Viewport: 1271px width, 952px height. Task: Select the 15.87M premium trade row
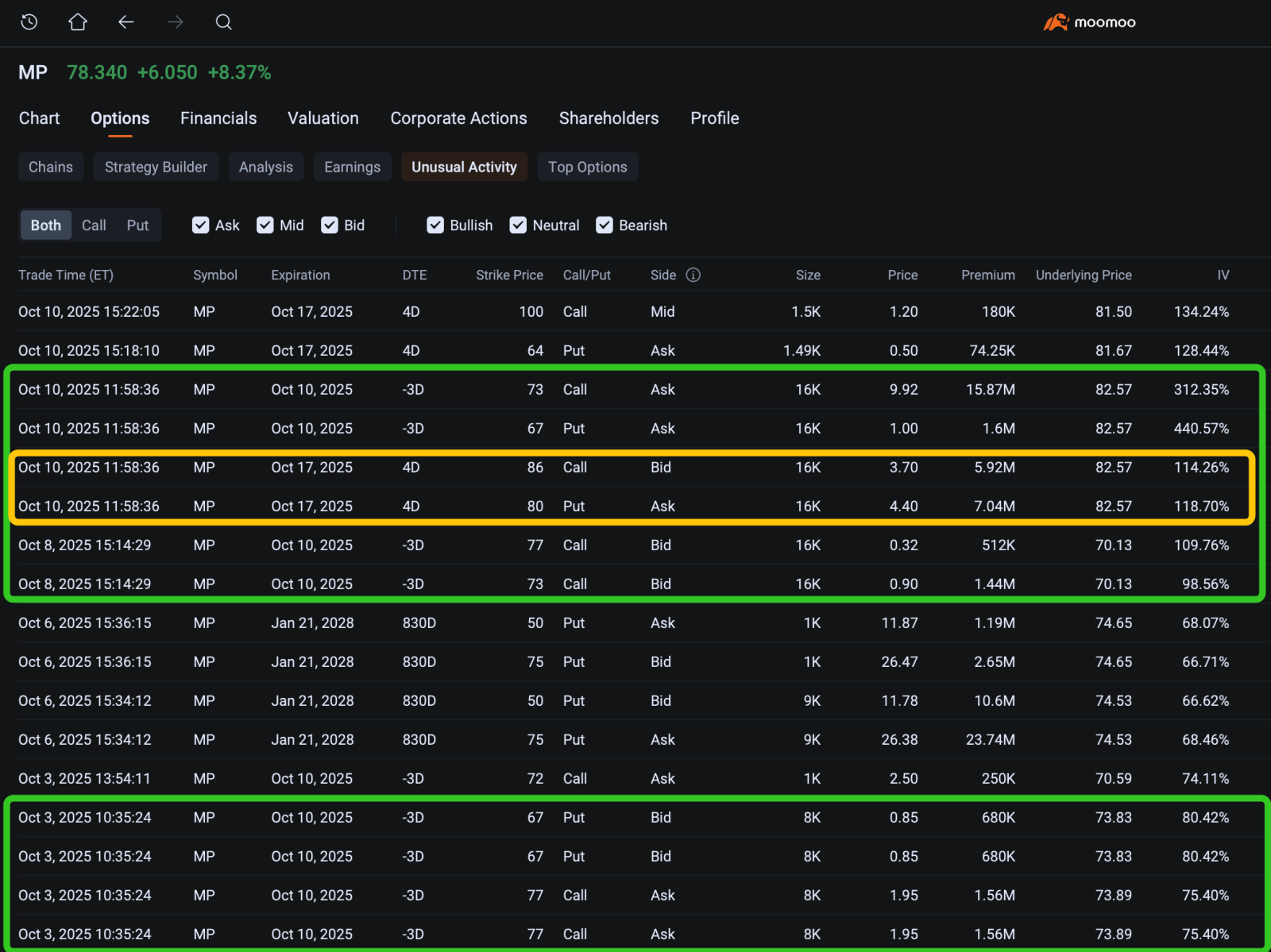coord(634,390)
